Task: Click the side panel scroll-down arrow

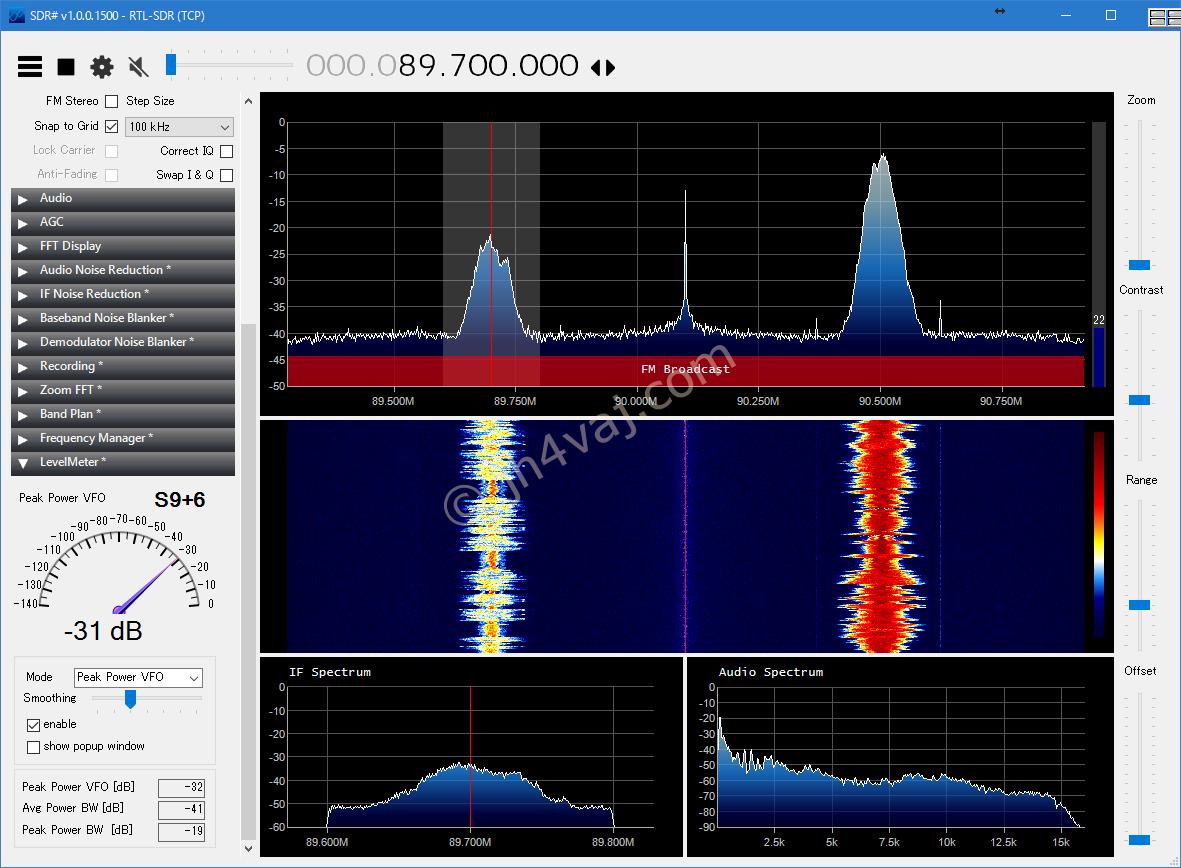Action: 249,849
